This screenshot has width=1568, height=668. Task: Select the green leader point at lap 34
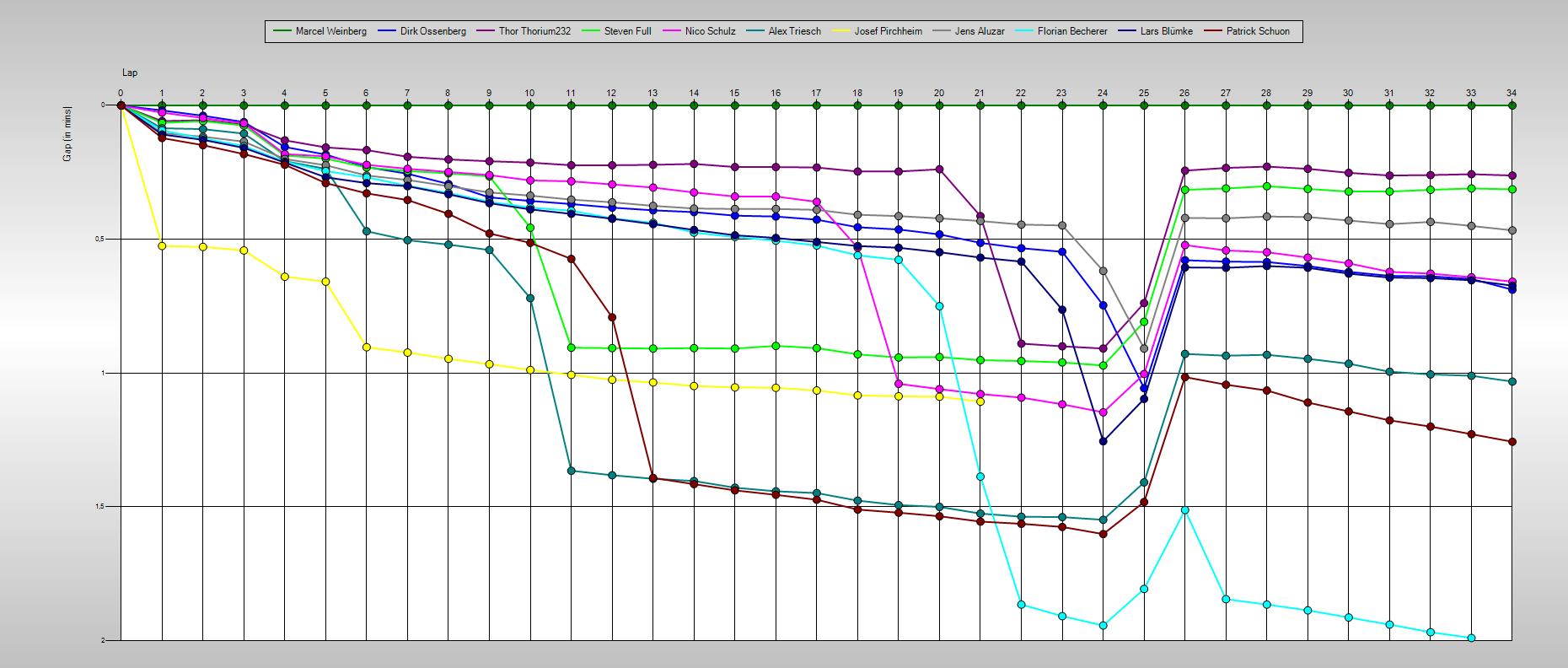[x=1512, y=105]
